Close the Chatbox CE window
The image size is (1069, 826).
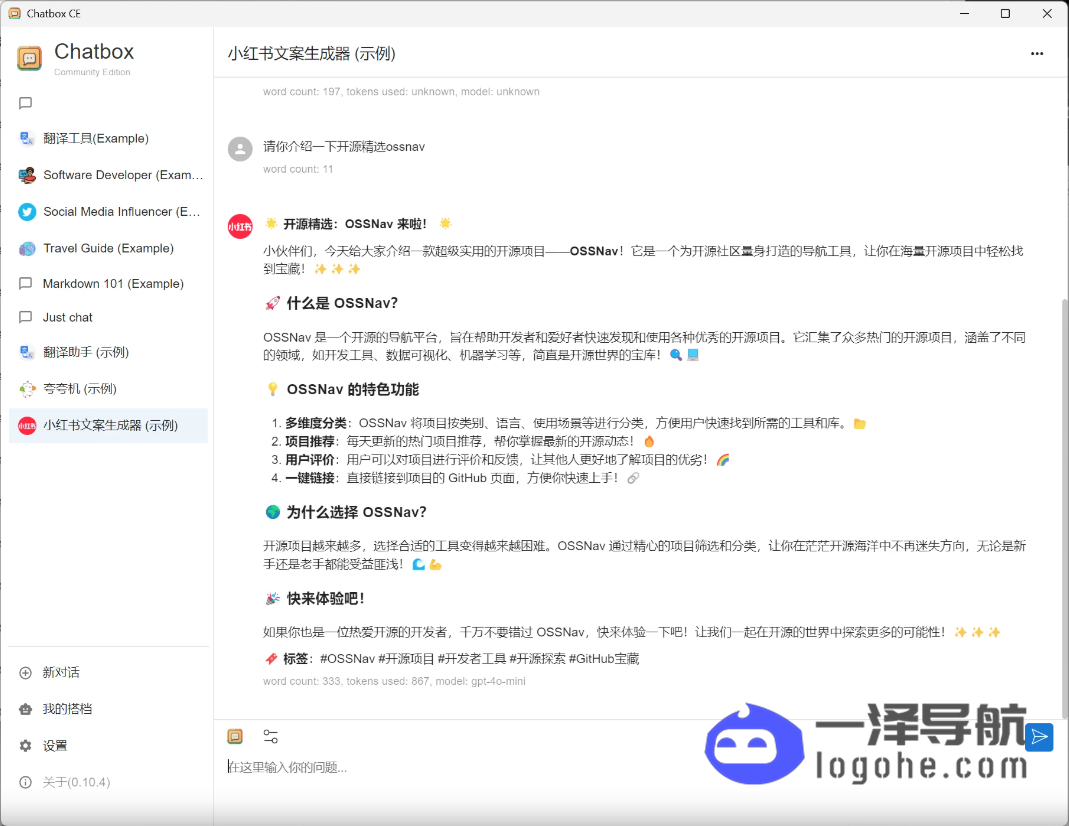[x=1047, y=13]
